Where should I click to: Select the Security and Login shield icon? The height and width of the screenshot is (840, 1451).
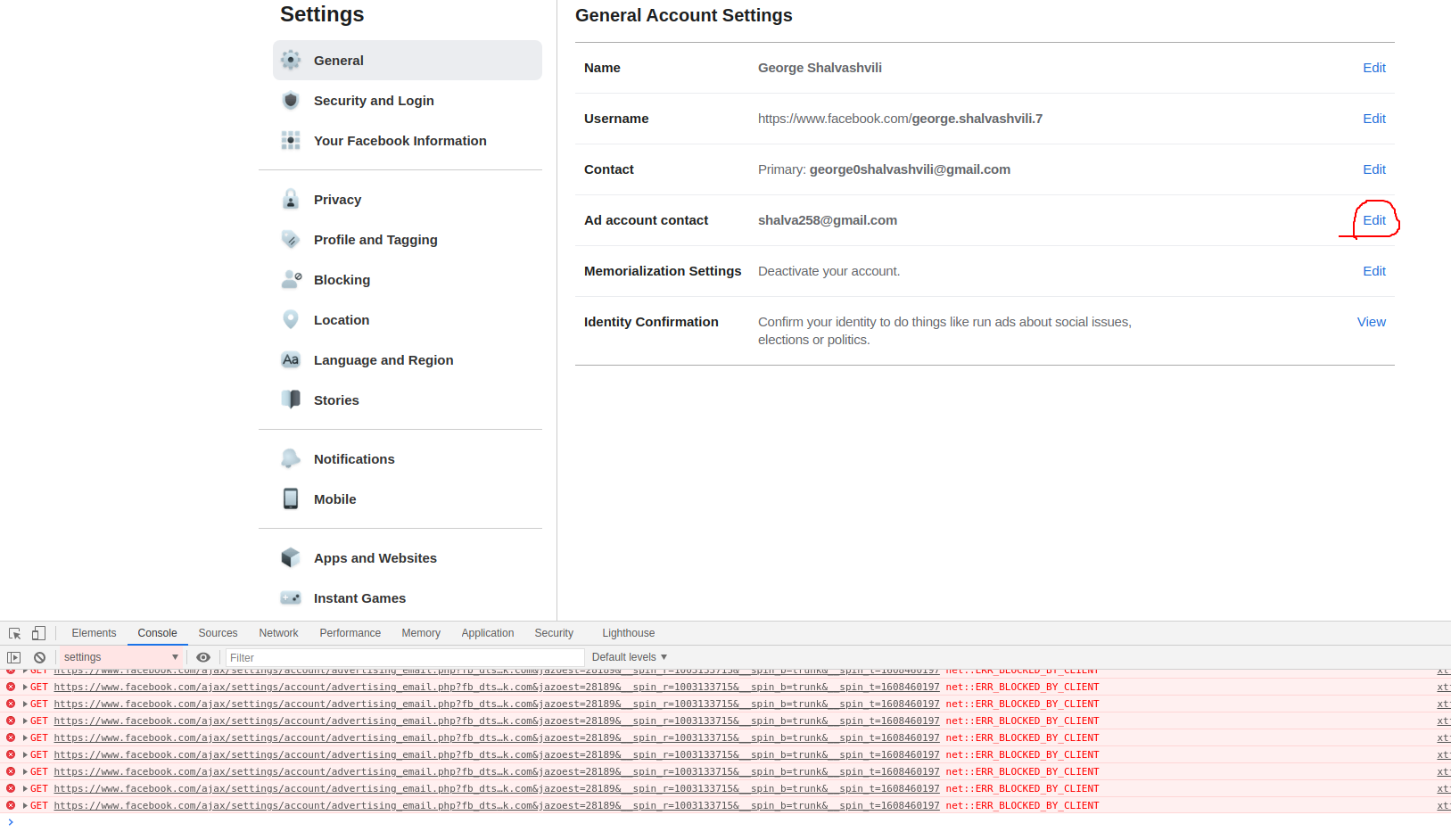[x=291, y=100]
